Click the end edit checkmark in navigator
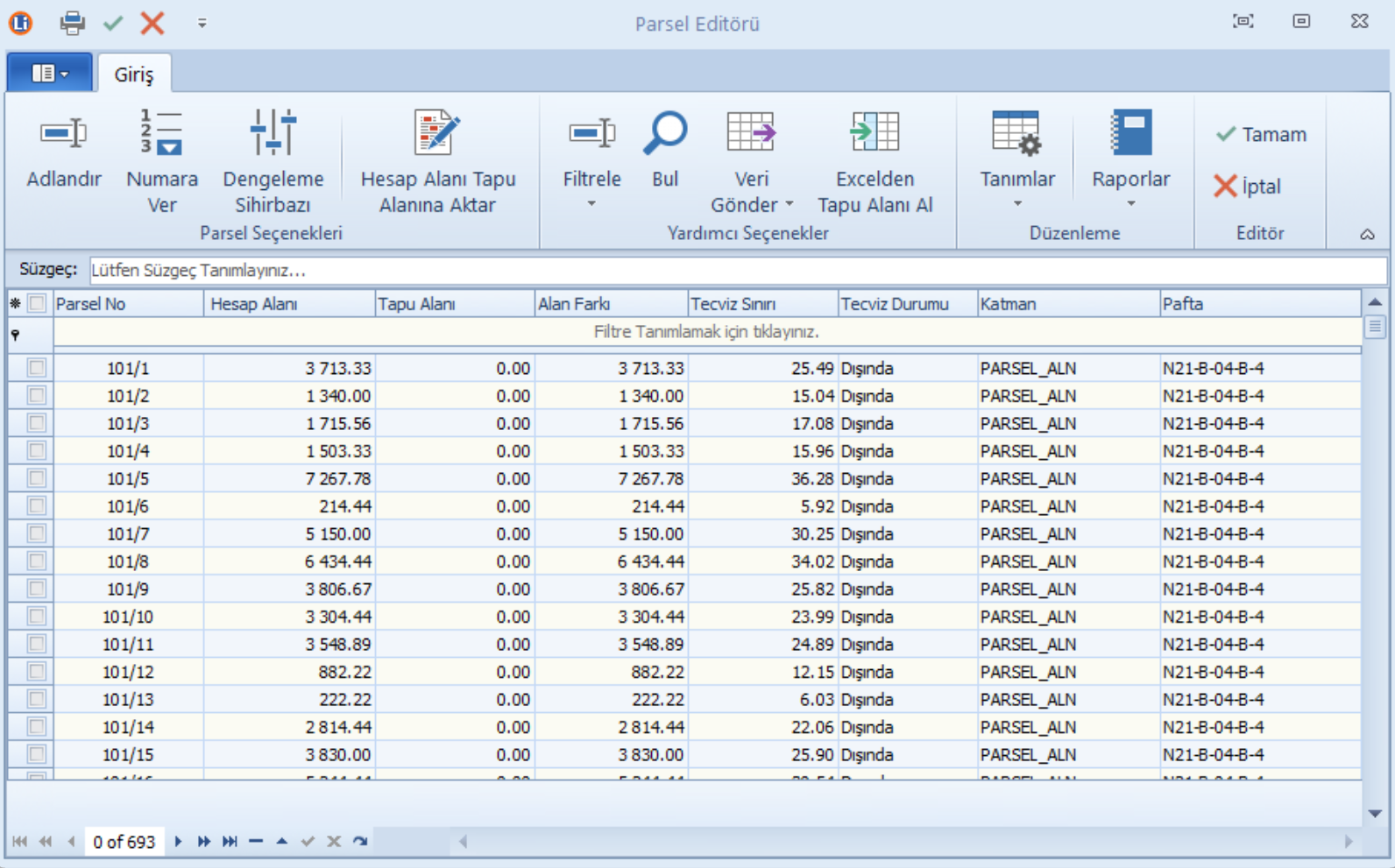The height and width of the screenshot is (868, 1395). pyautogui.click(x=308, y=842)
